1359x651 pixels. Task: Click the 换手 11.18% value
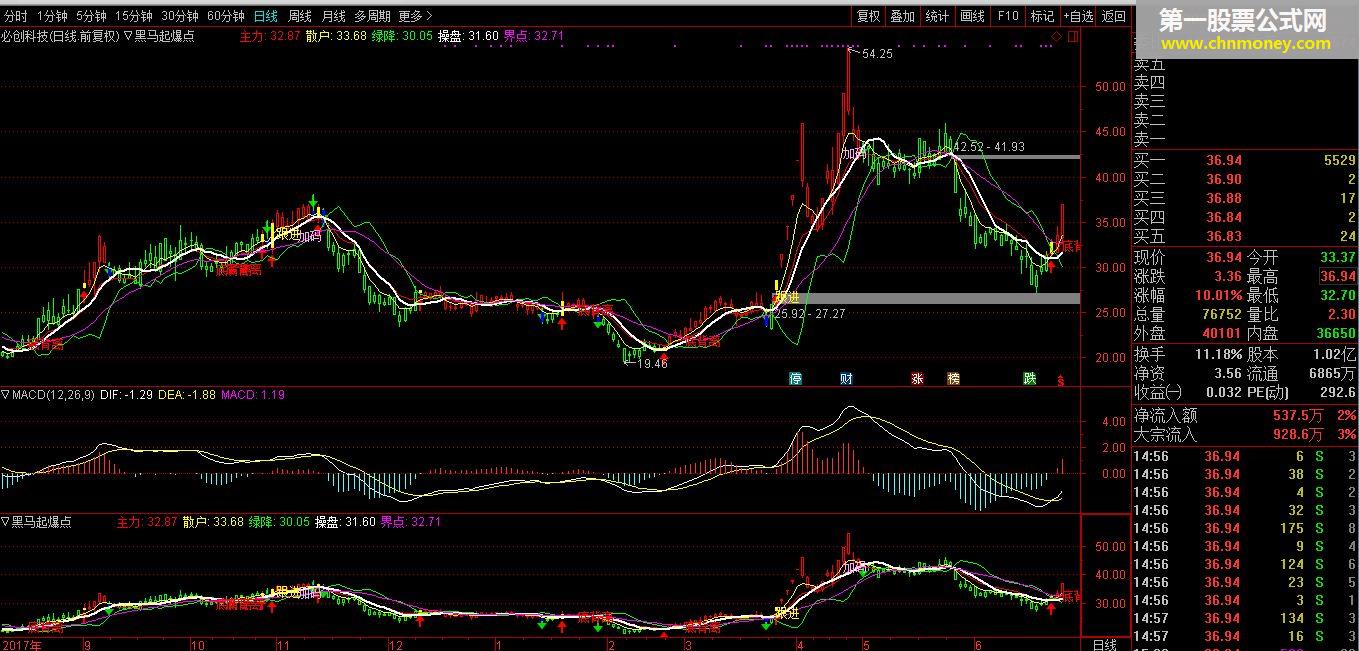pos(1217,354)
